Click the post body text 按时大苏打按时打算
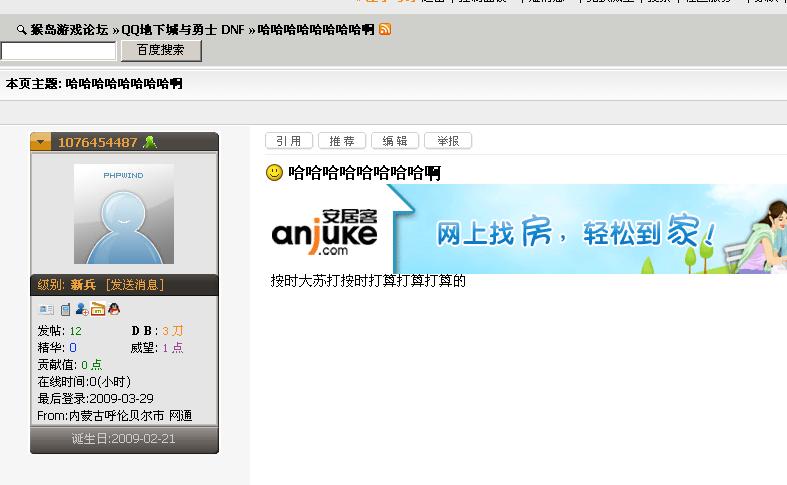787x485 pixels. 368,281
